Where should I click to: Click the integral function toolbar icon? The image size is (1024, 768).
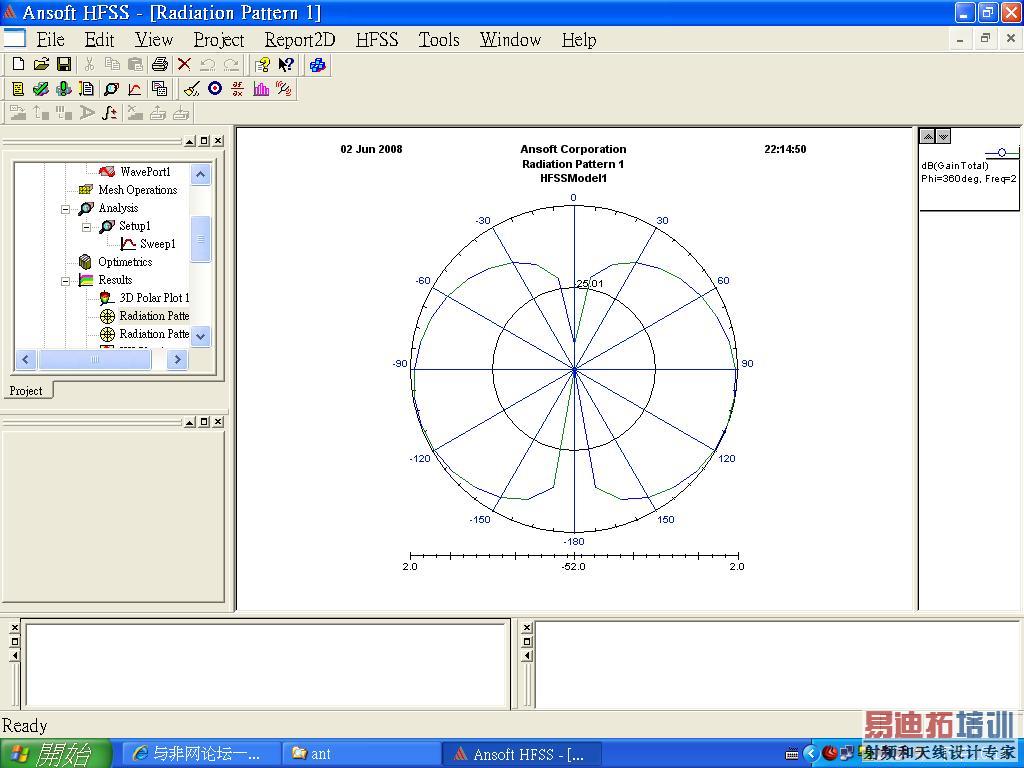(x=110, y=113)
